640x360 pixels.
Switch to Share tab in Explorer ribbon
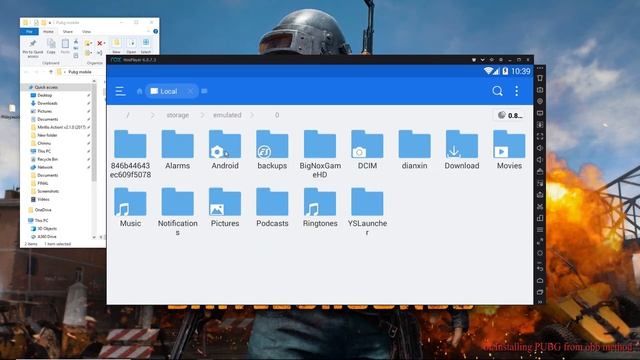[68, 31]
